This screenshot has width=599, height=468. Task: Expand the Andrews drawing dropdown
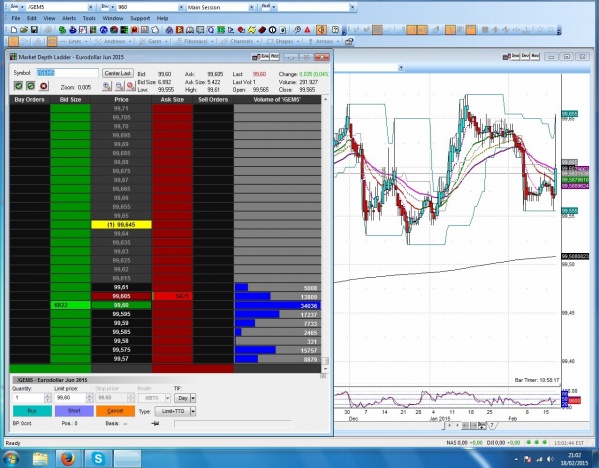pyautogui.click(x=130, y=41)
